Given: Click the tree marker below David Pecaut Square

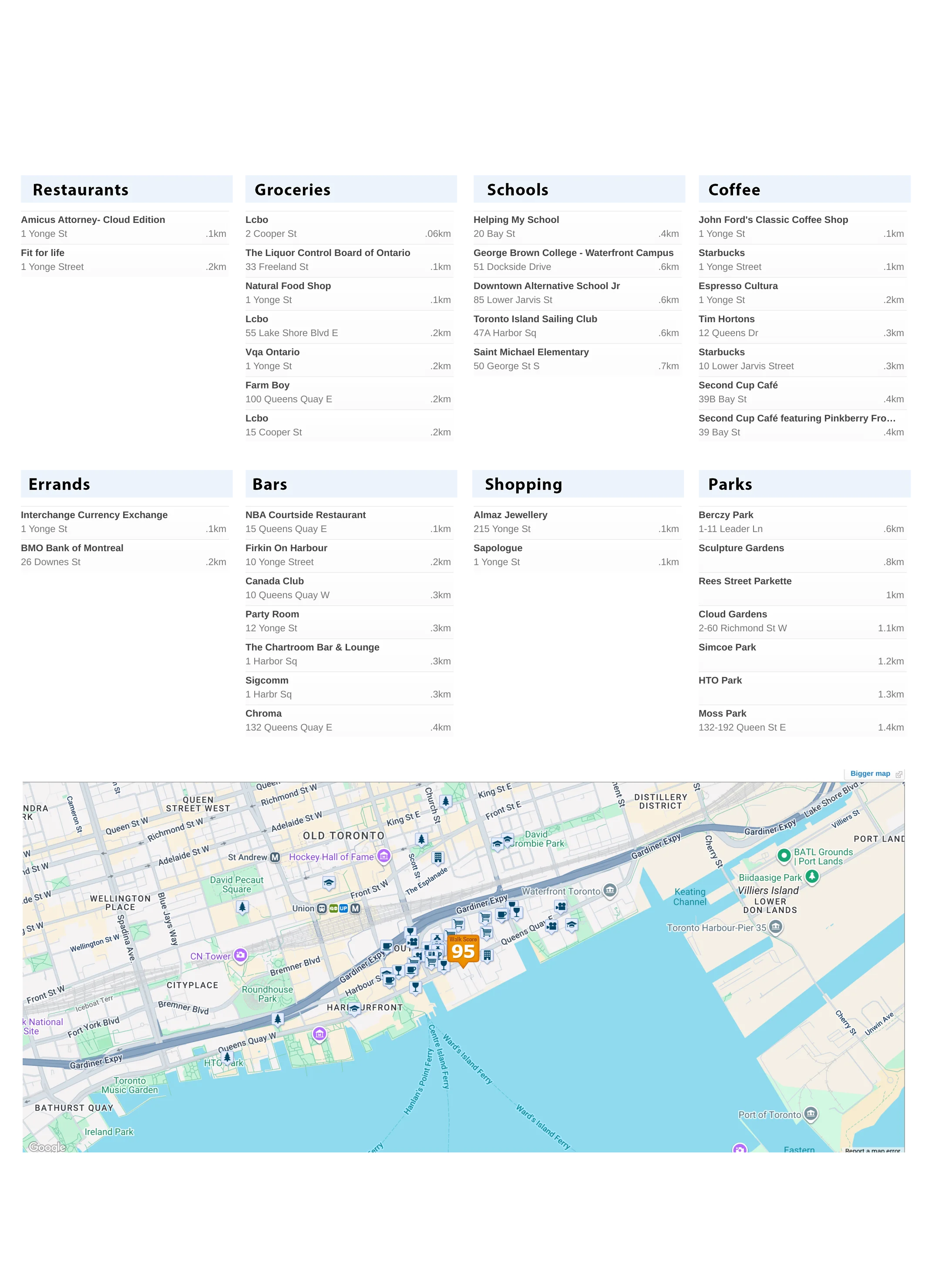Looking at the screenshot, I should tap(242, 907).
